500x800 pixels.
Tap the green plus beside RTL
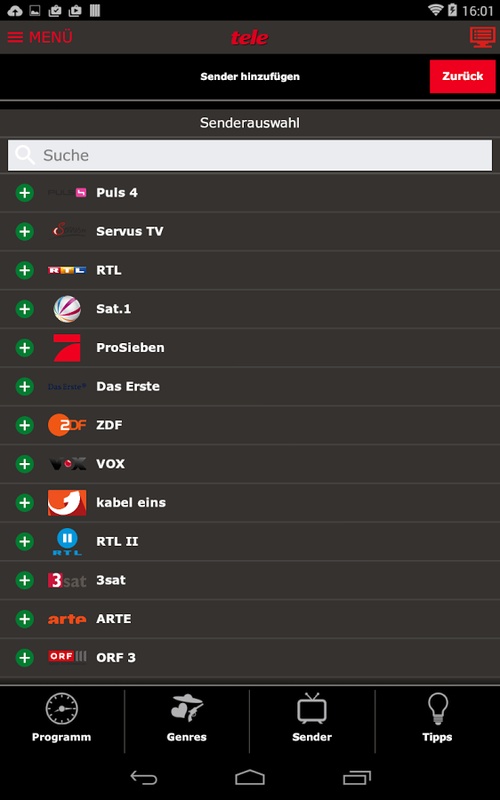[24, 270]
